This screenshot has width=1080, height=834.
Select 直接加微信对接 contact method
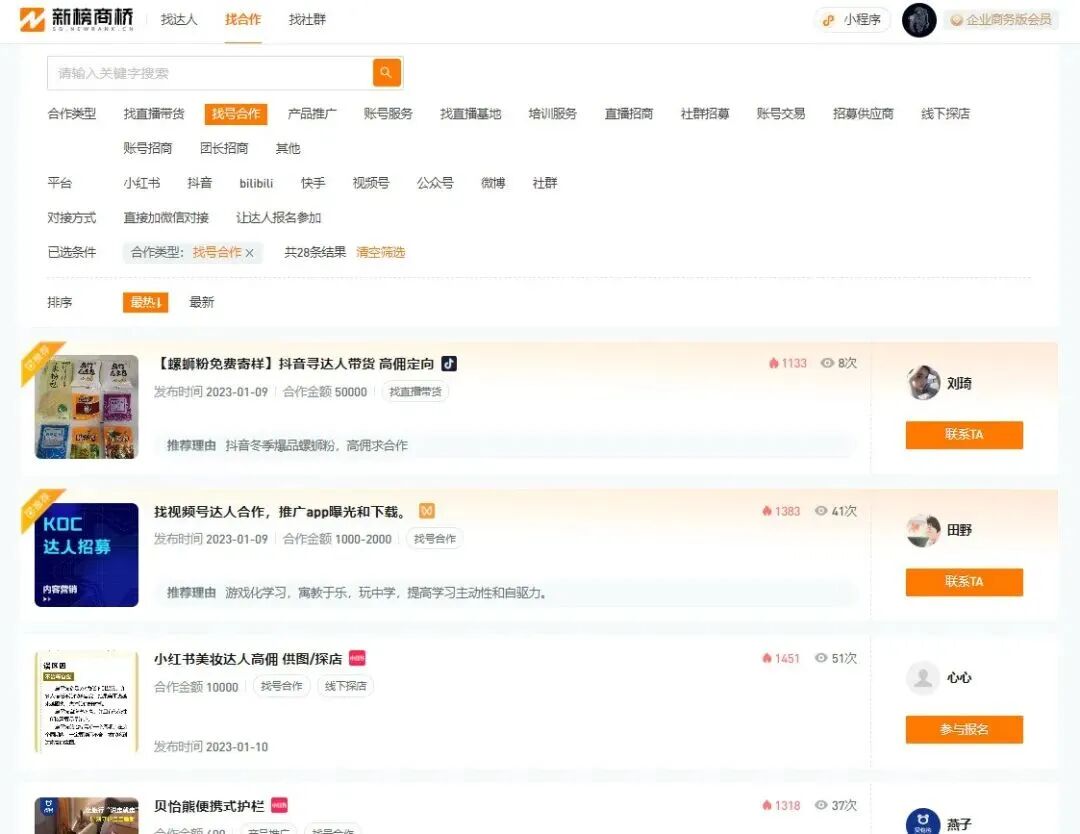click(x=166, y=218)
